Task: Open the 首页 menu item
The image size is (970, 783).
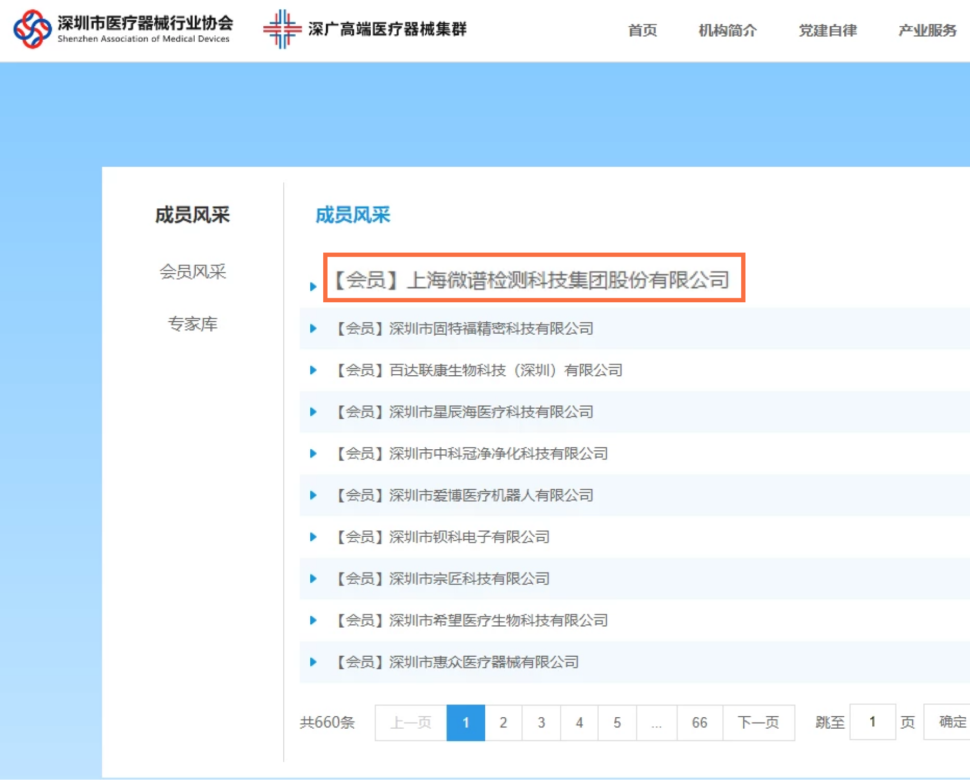Action: [642, 30]
